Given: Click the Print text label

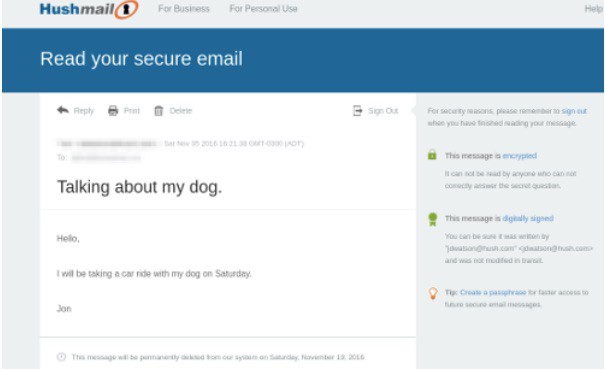Looking at the screenshot, I should [x=132, y=111].
